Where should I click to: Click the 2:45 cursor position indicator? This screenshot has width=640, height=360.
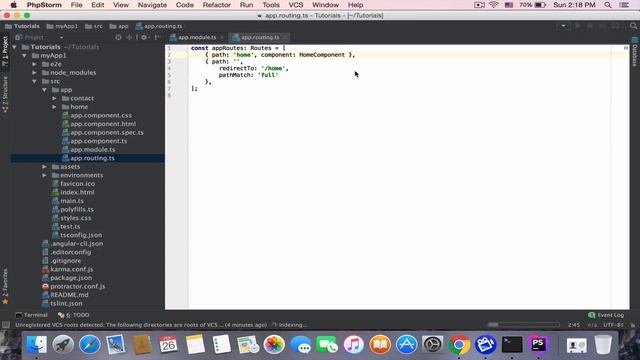pyautogui.click(x=573, y=325)
